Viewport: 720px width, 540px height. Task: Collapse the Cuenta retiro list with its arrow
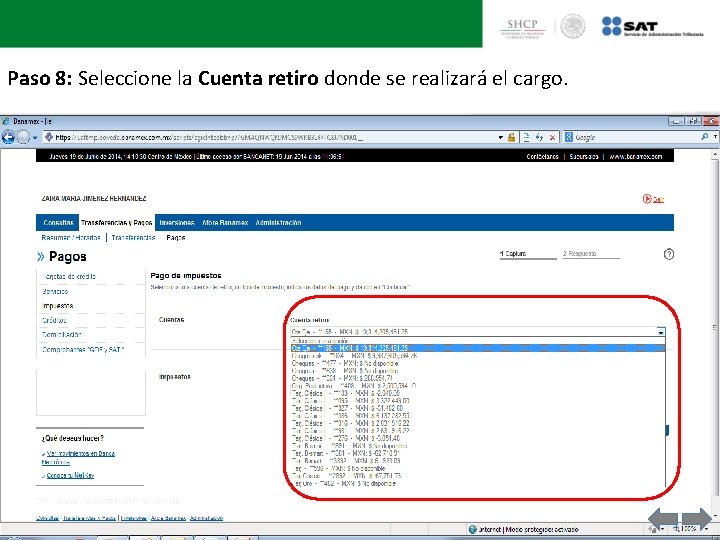point(660,332)
